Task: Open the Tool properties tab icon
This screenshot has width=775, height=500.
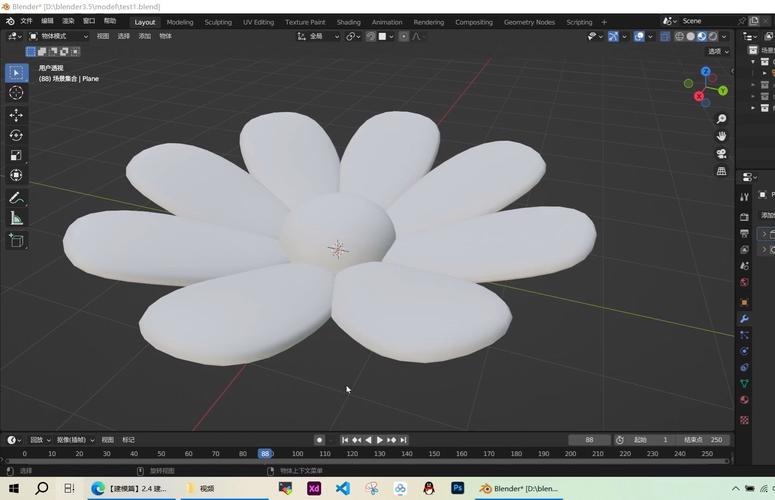Action: tap(744, 197)
